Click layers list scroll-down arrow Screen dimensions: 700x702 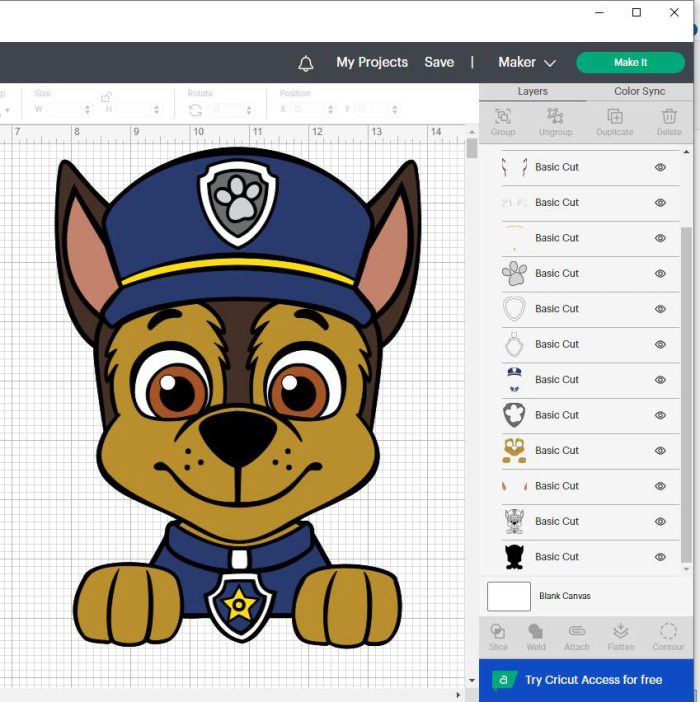tap(686, 569)
